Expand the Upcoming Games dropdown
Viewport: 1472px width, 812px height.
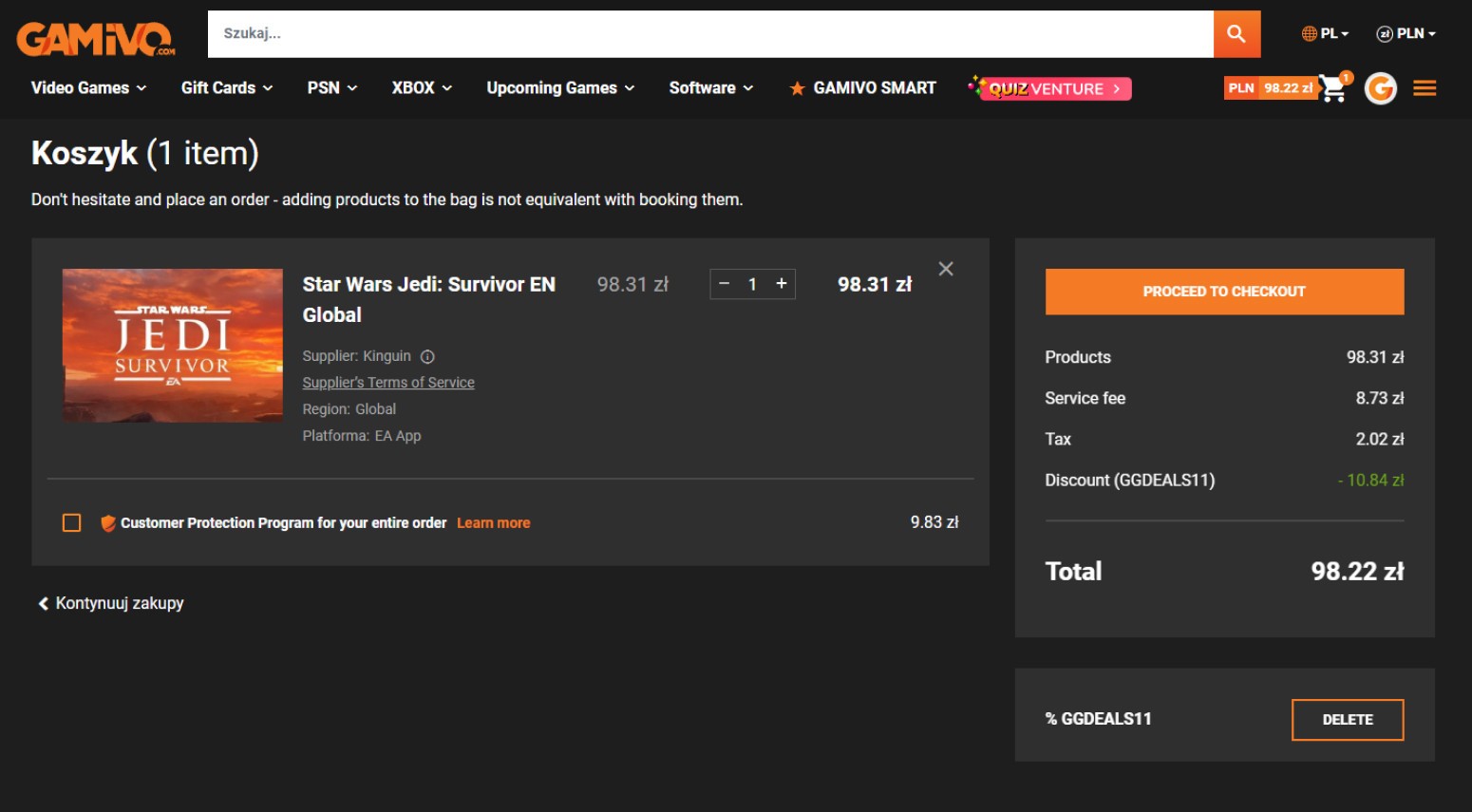coord(560,88)
